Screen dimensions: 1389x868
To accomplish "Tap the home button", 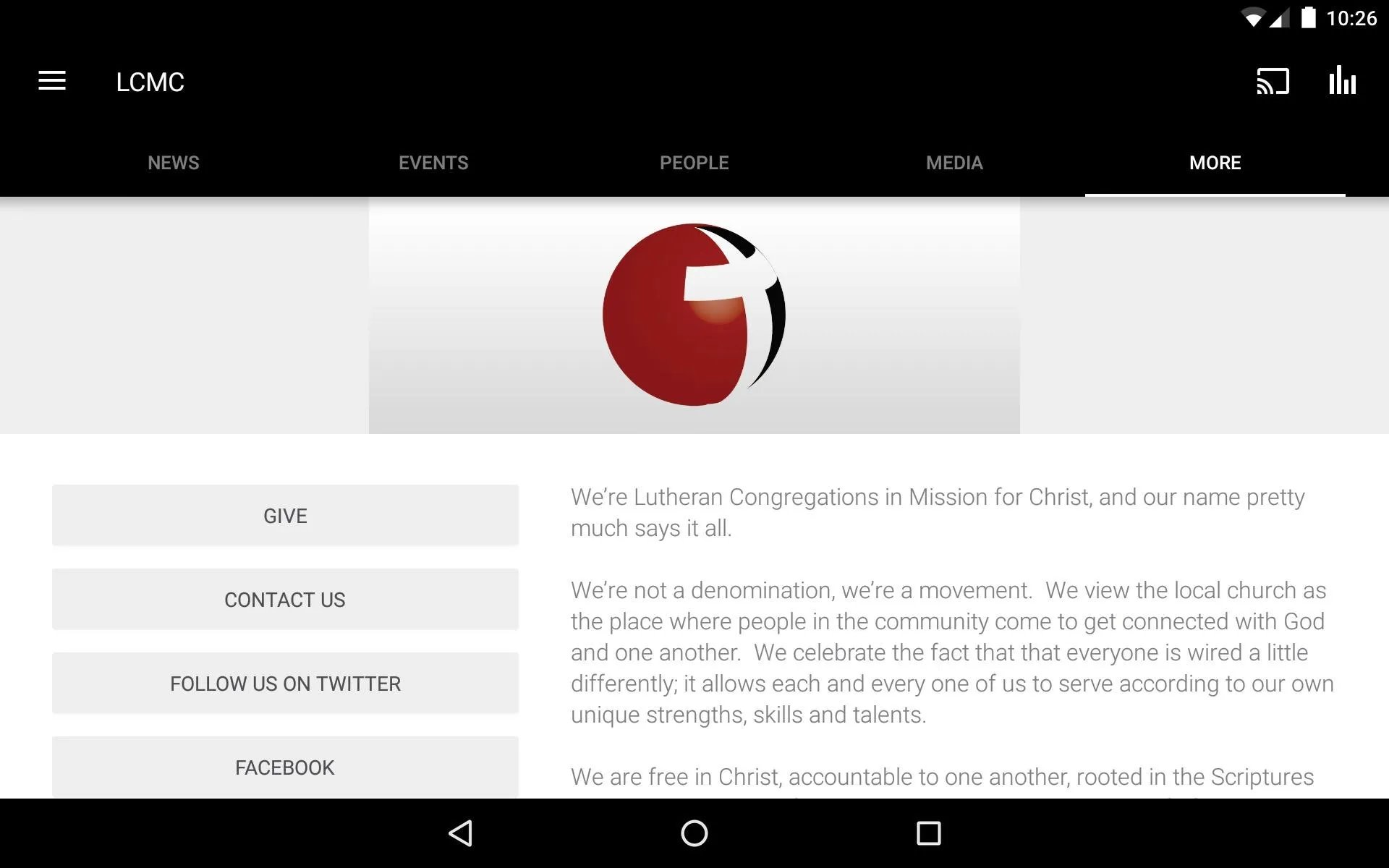I will click(x=694, y=832).
